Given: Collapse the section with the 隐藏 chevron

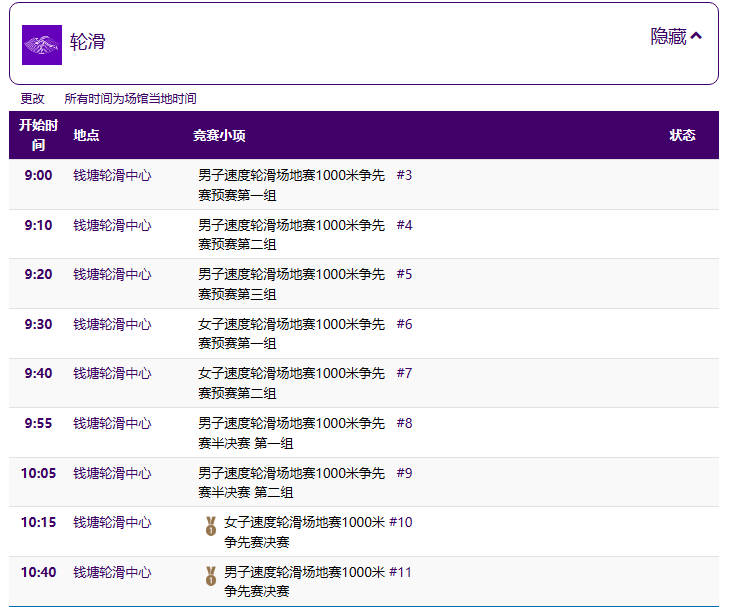Looking at the screenshot, I should 676,37.
